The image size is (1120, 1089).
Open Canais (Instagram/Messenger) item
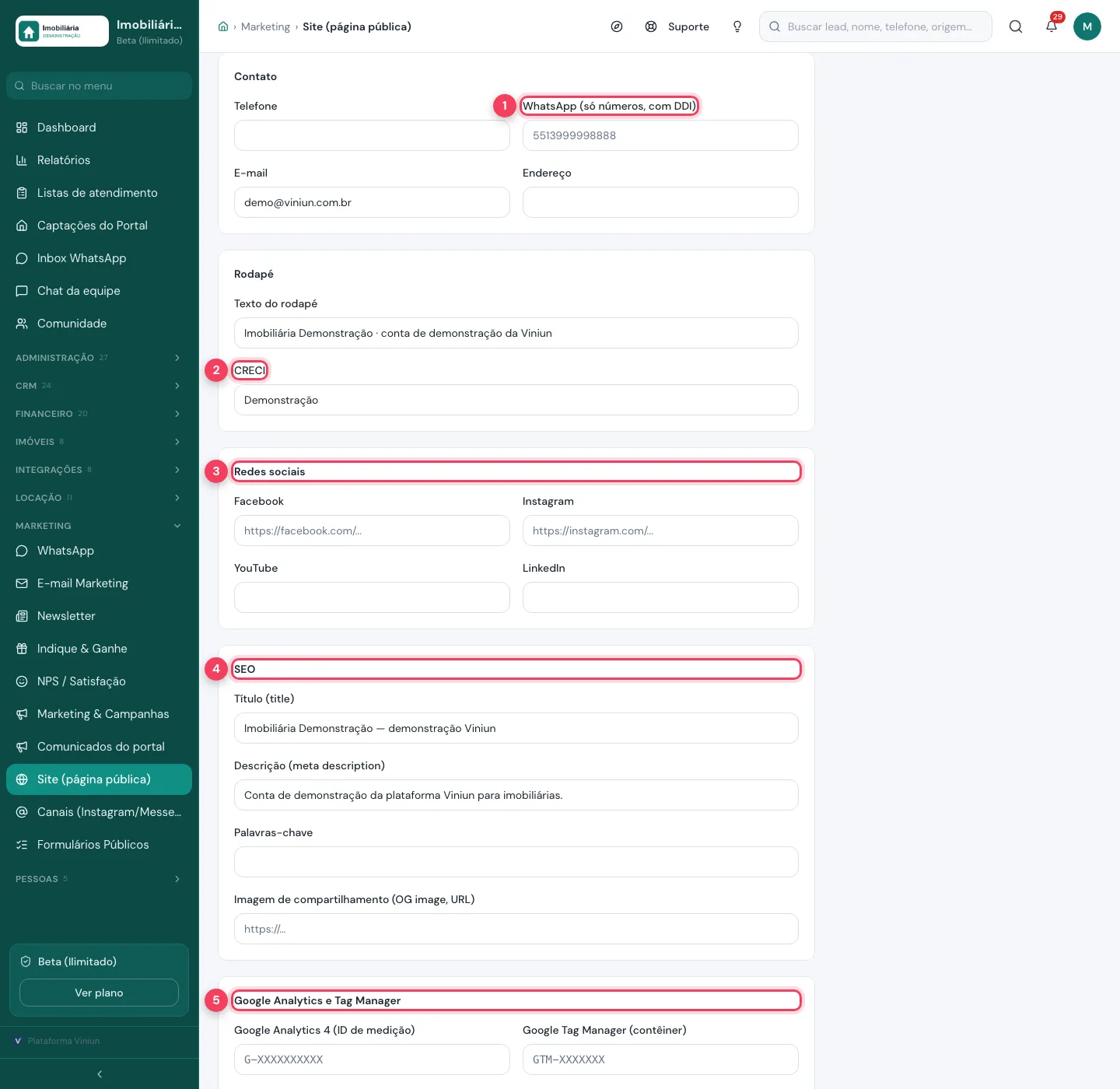(99, 812)
